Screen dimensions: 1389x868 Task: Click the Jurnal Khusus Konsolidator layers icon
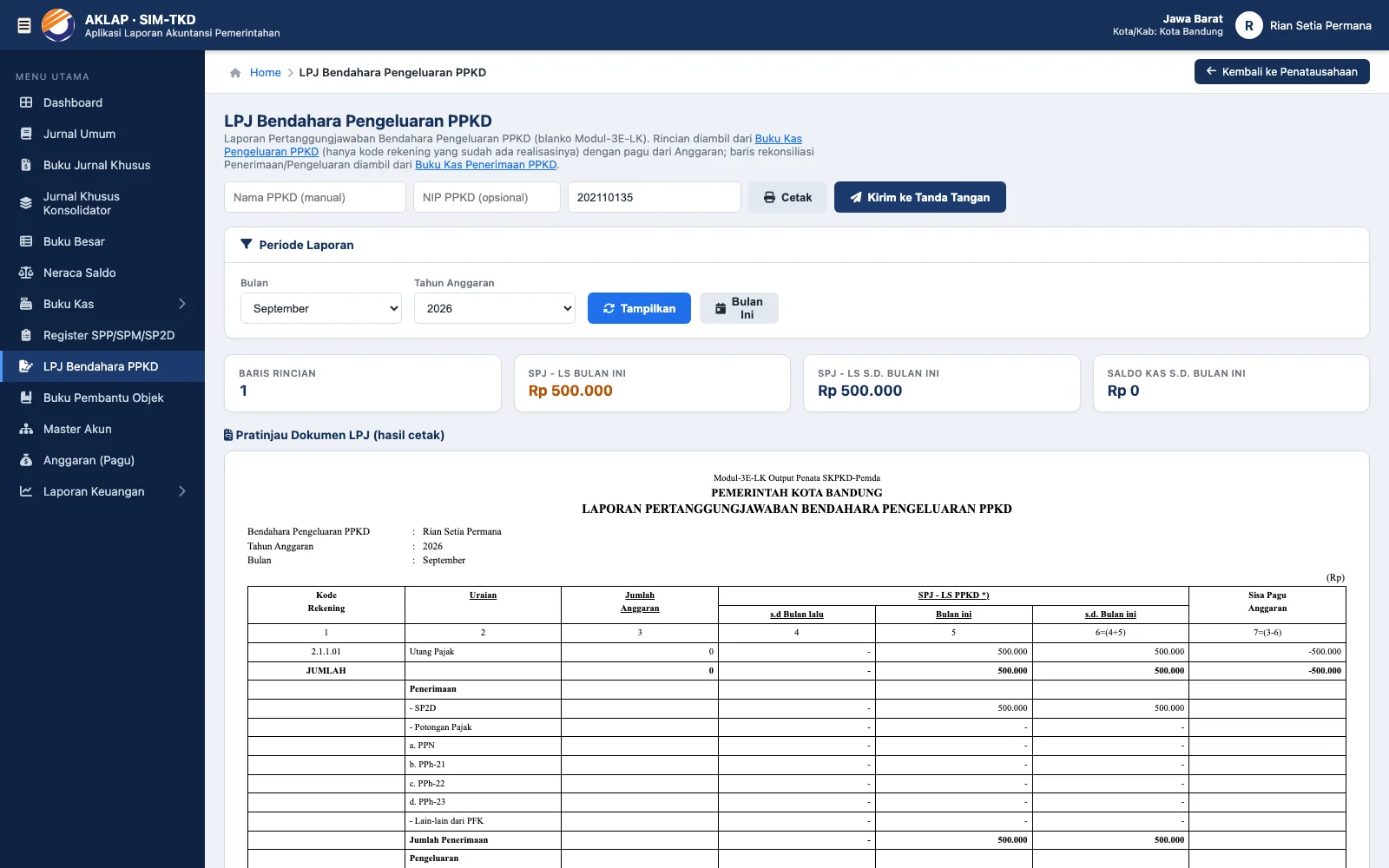[26, 203]
